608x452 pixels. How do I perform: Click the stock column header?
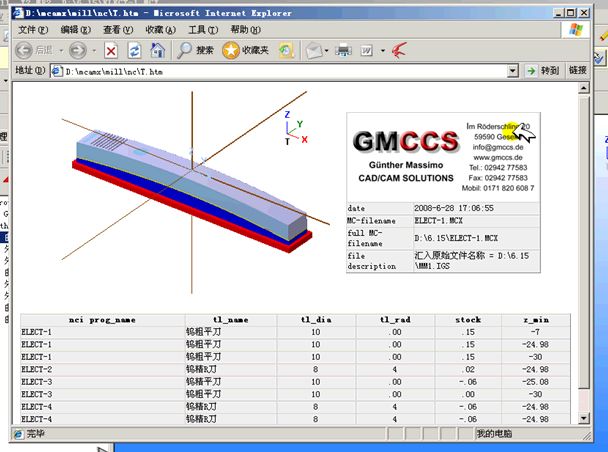coord(468,320)
